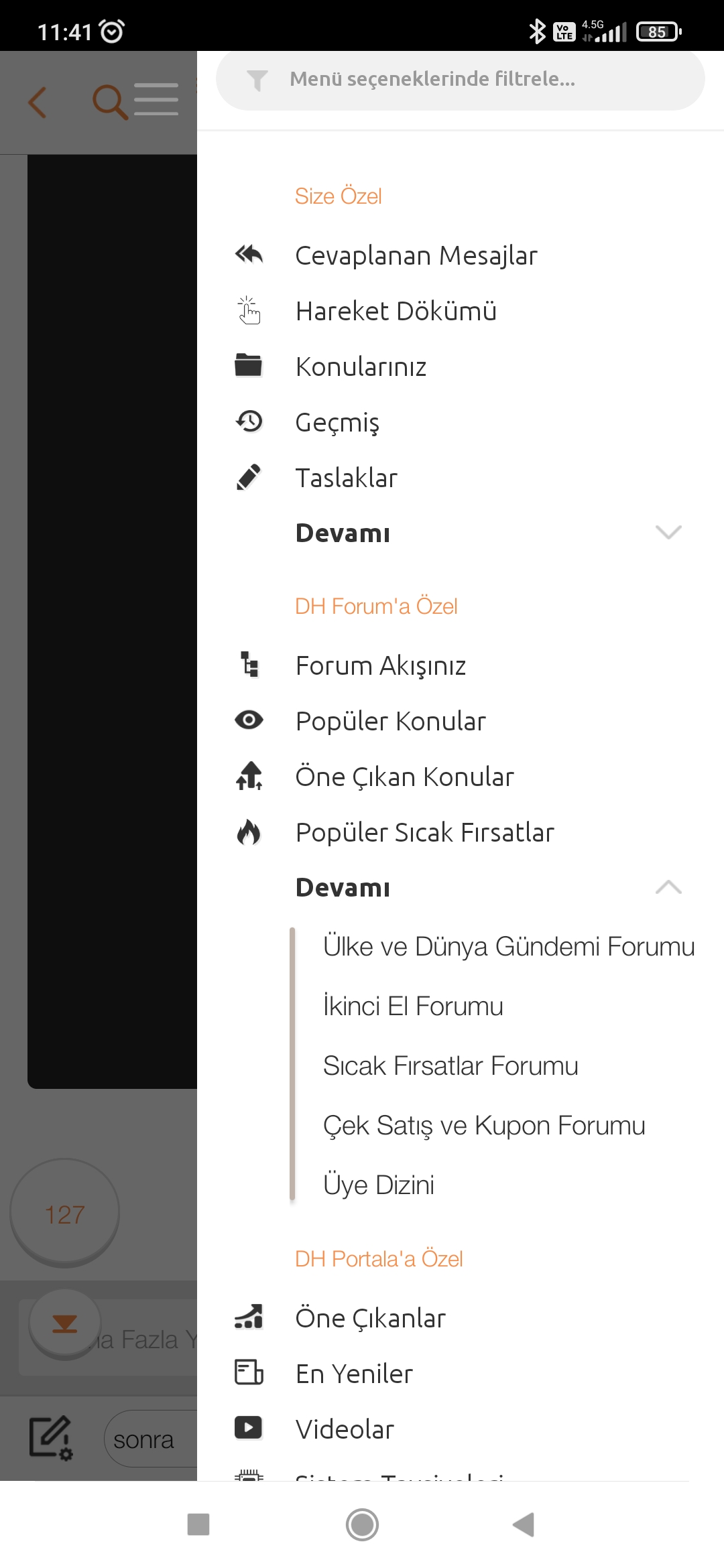The height and width of the screenshot is (1568, 724).
Task: Select İkinci El Forumu entry
Action: pos(413,1006)
